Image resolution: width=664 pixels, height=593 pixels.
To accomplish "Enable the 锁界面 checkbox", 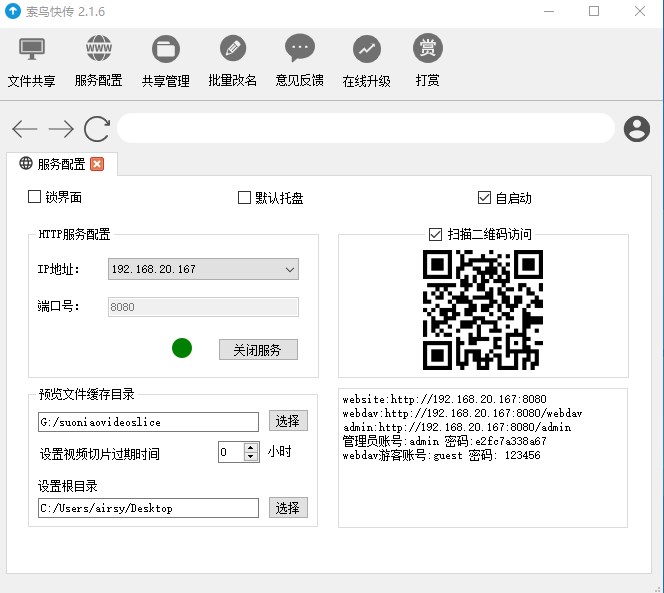I will pos(35,197).
